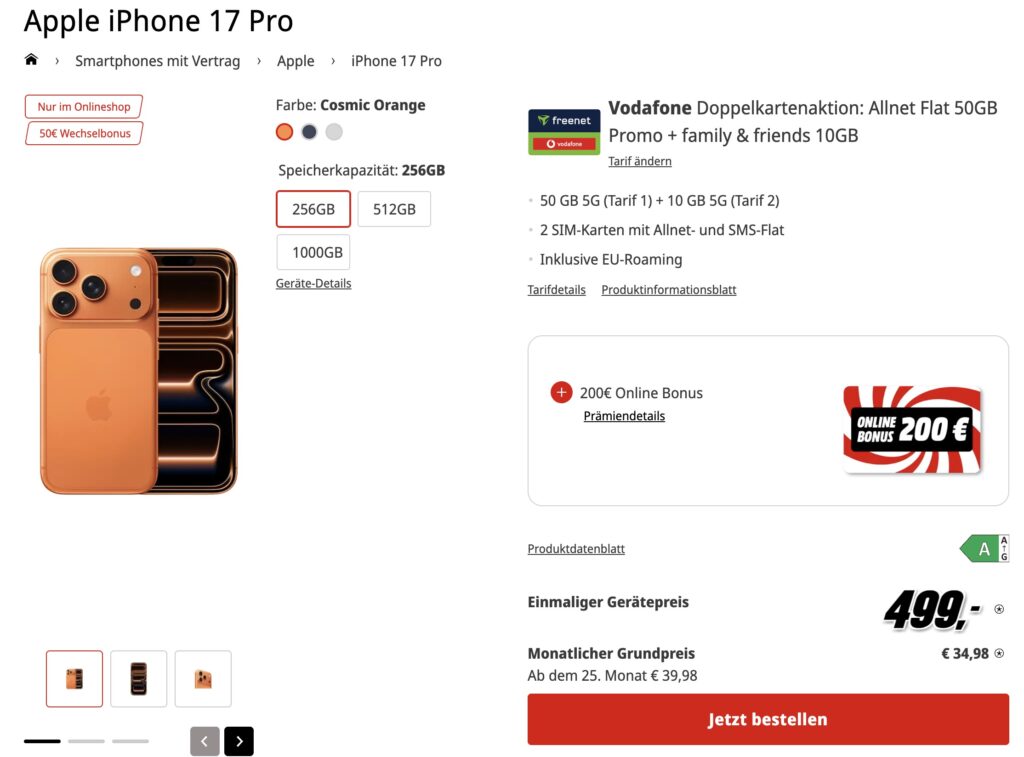Screen dimensions: 1024x757
Task: Expand the Geräte-Details link
Action: click(x=313, y=283)
